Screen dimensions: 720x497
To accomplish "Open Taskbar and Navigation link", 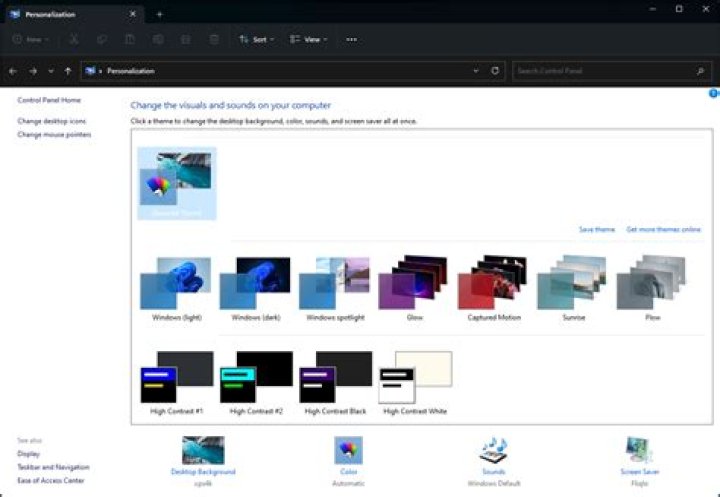I will [x=53, y=467].
